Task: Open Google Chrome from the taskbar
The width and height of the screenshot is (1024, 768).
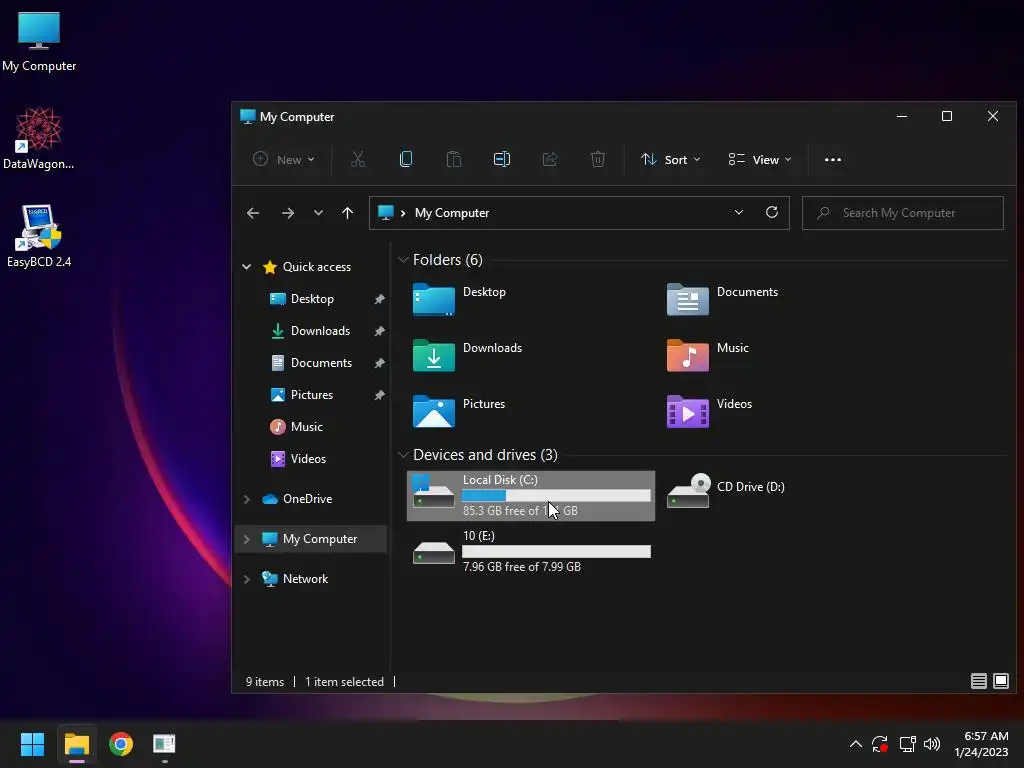Action: tap(121, 744)
